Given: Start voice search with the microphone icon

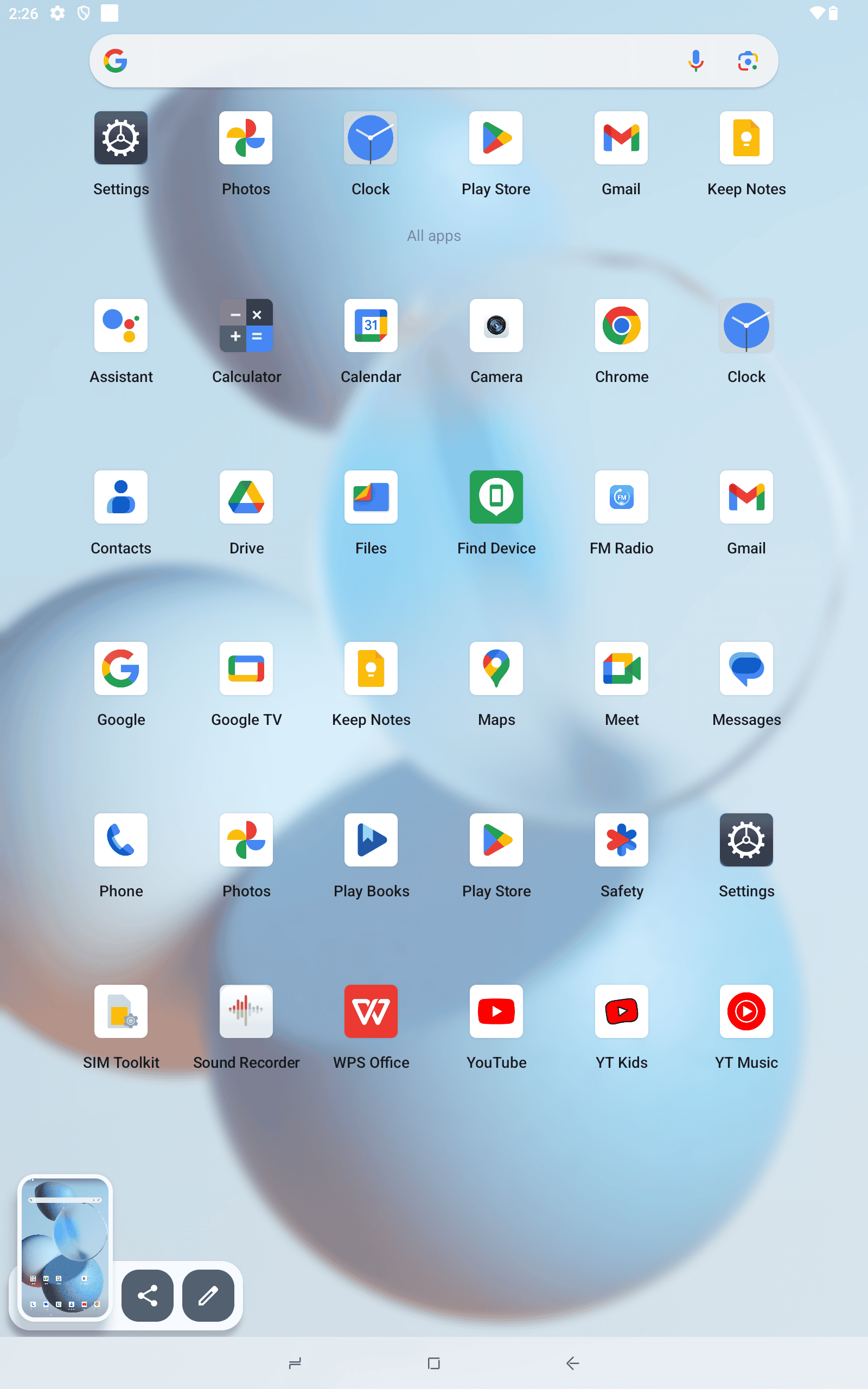Looking at the screenshot, I should pyautogui.click(x=696, y=60).
